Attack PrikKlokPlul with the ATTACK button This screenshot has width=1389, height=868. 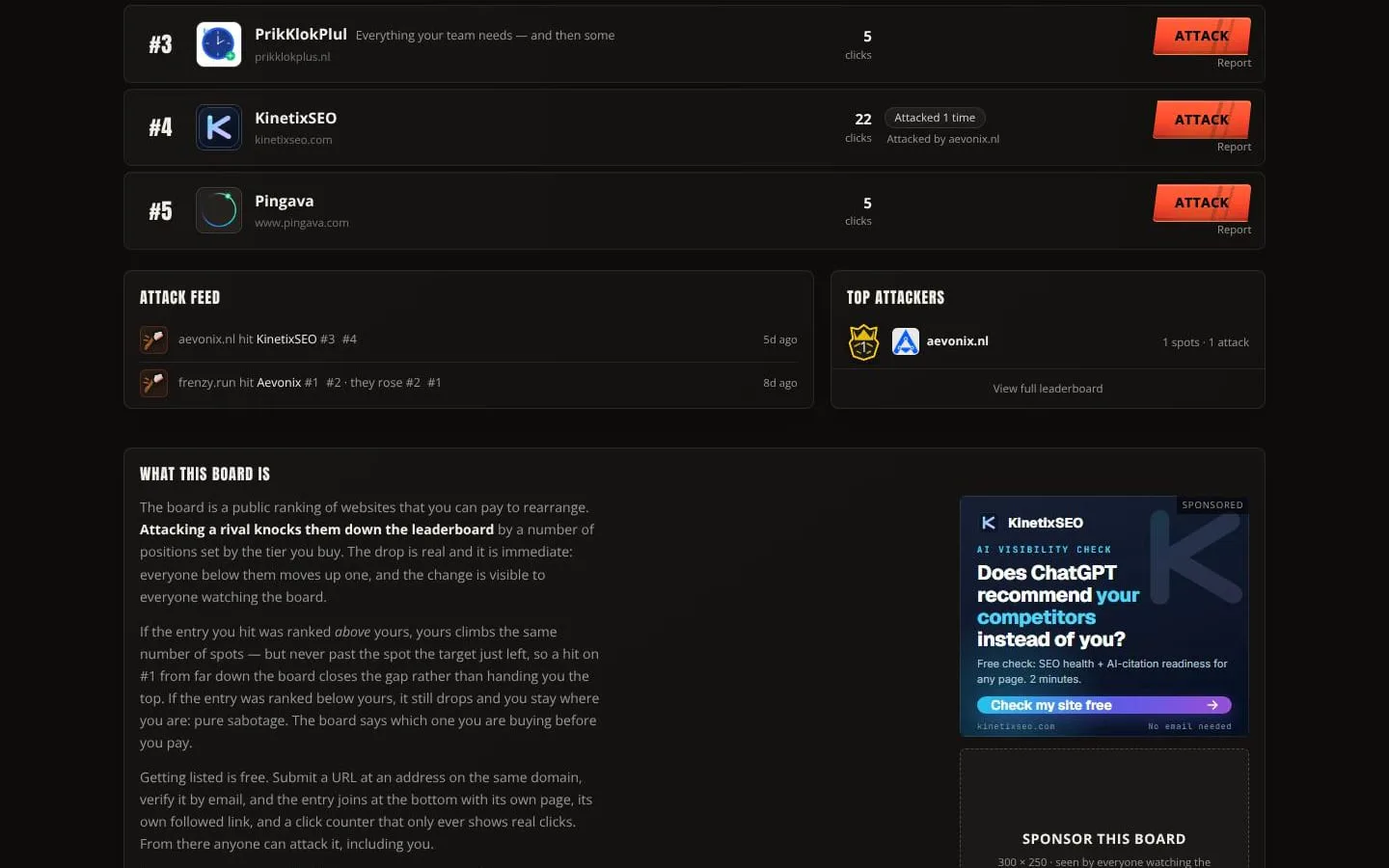[1202, 36]
